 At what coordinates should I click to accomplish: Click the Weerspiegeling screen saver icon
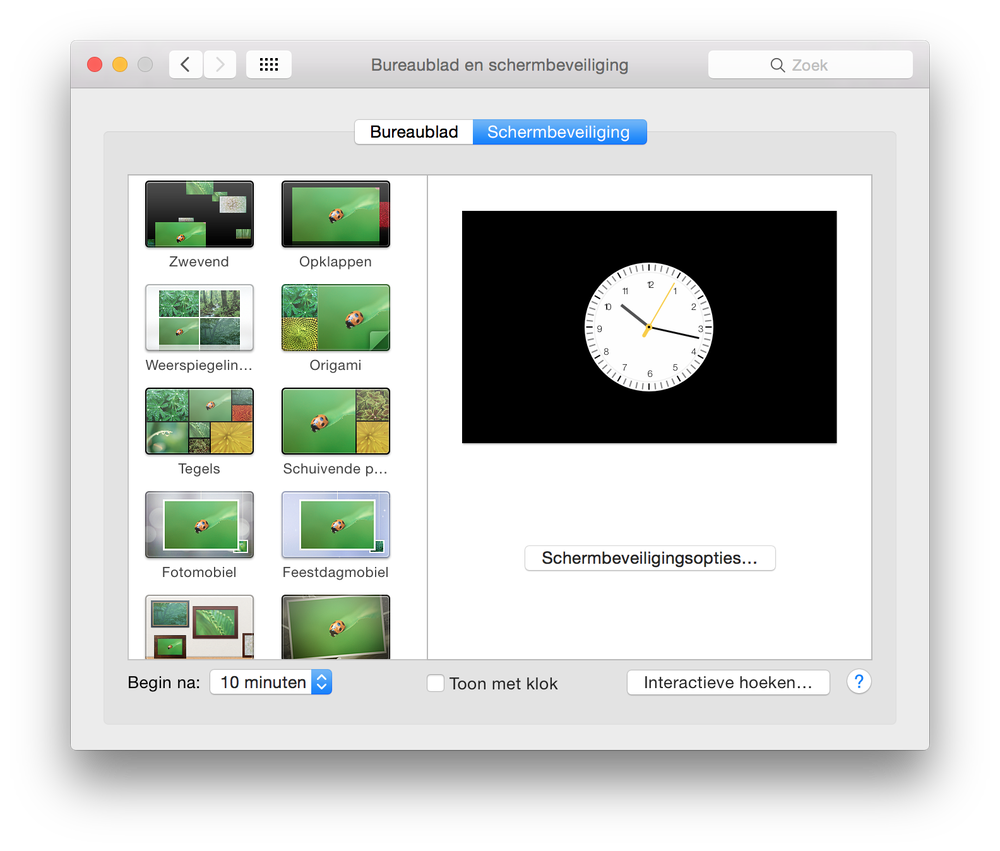point(199,318)
